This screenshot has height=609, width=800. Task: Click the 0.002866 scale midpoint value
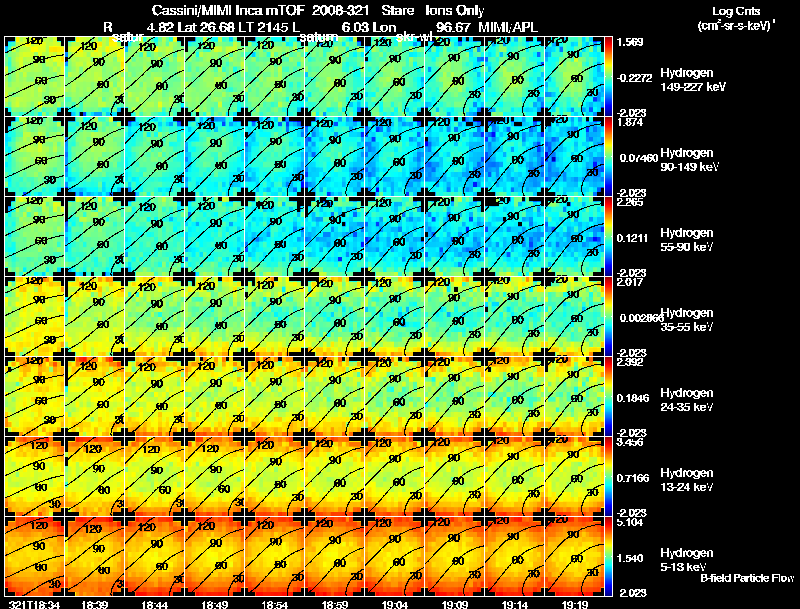tap(640, 318)
